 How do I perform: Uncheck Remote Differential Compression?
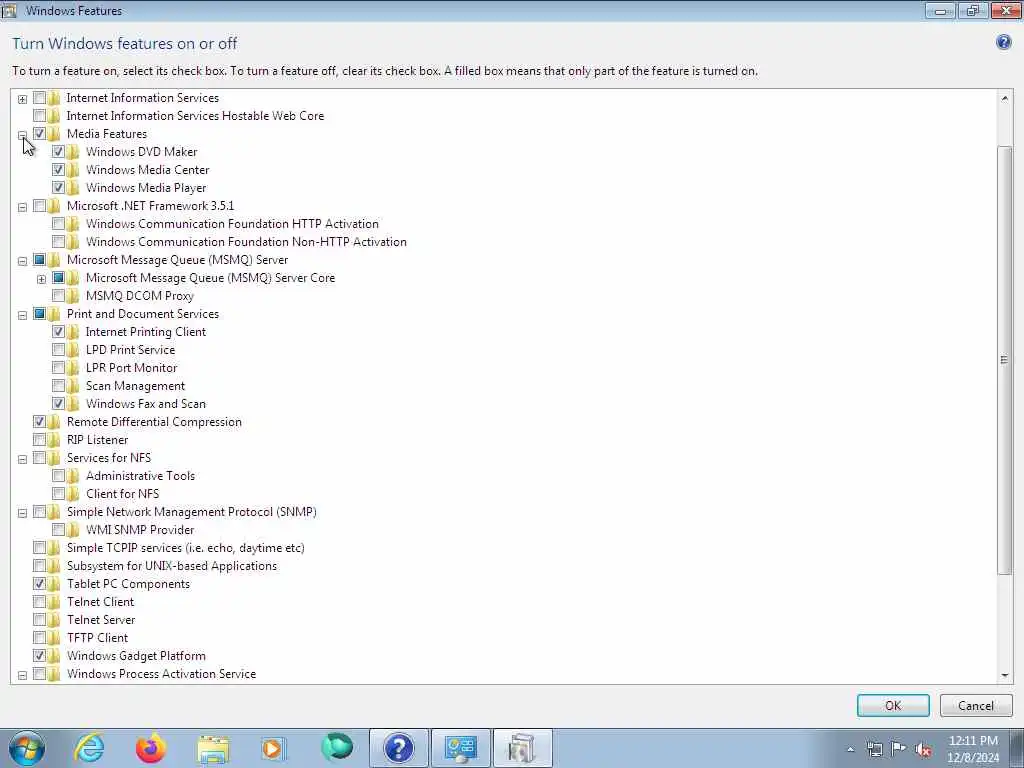[x=39, y=422]
